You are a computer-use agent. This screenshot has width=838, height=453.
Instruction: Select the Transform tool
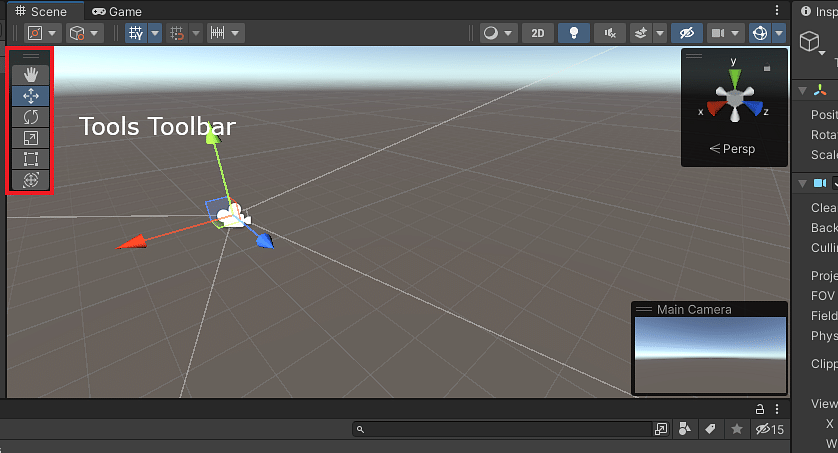tap(30, 179)
